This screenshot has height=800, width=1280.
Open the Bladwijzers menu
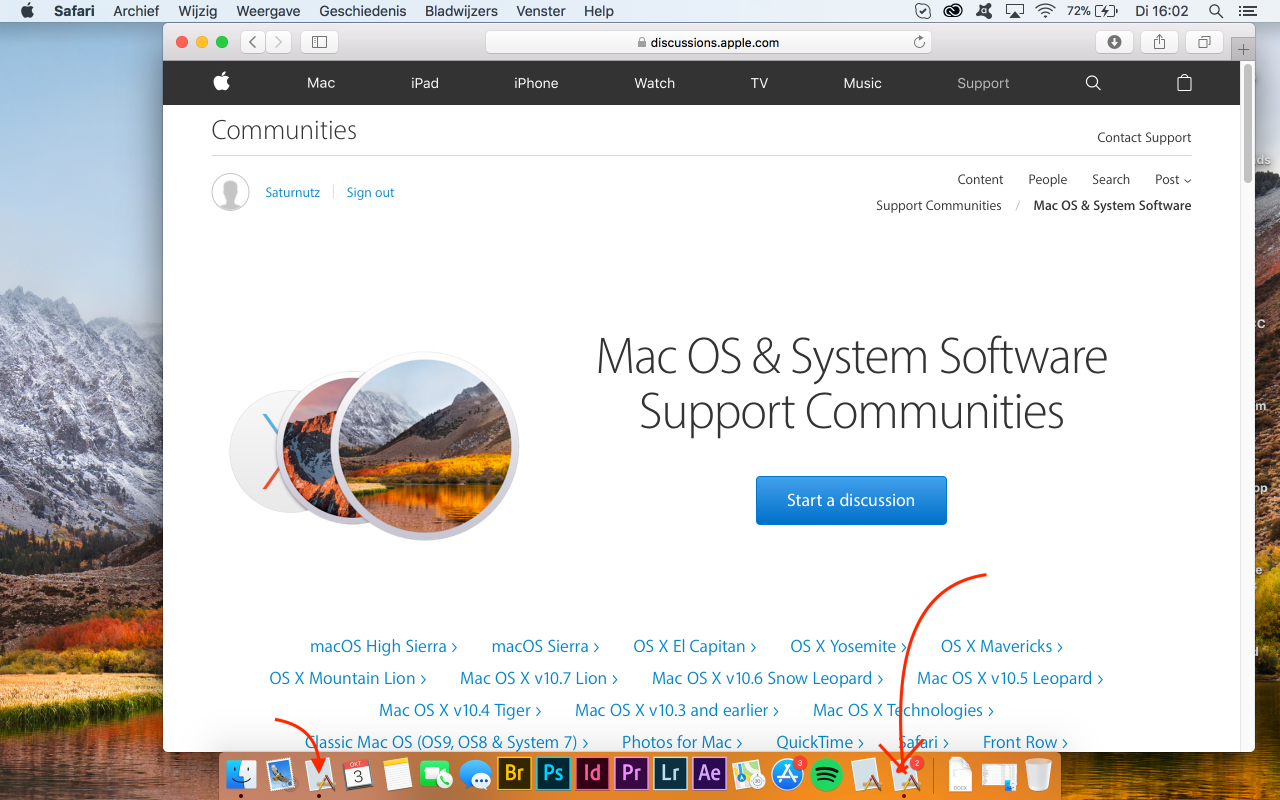point(461,11)
